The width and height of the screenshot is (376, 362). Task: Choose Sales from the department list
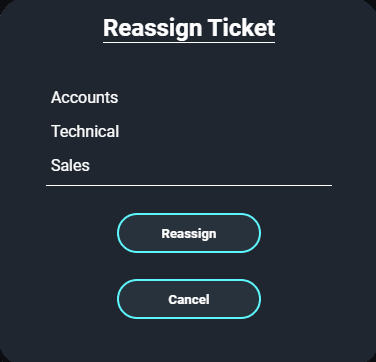(x=189, y=165)
